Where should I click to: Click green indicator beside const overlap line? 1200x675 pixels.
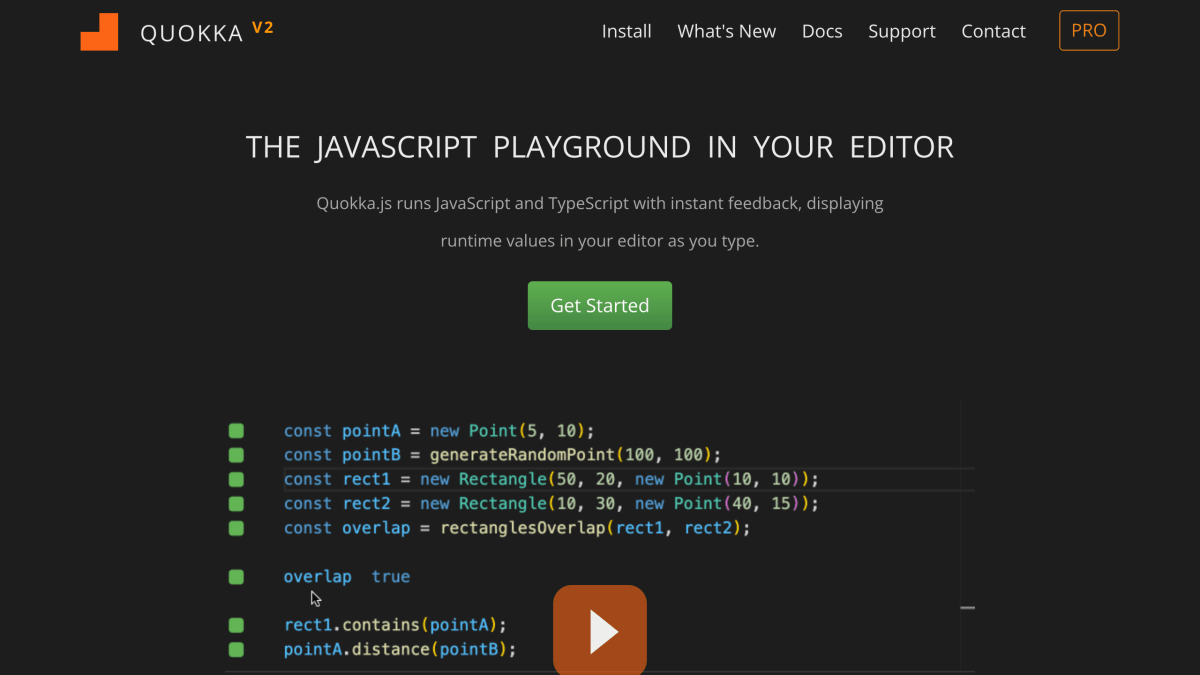point(236,527)
